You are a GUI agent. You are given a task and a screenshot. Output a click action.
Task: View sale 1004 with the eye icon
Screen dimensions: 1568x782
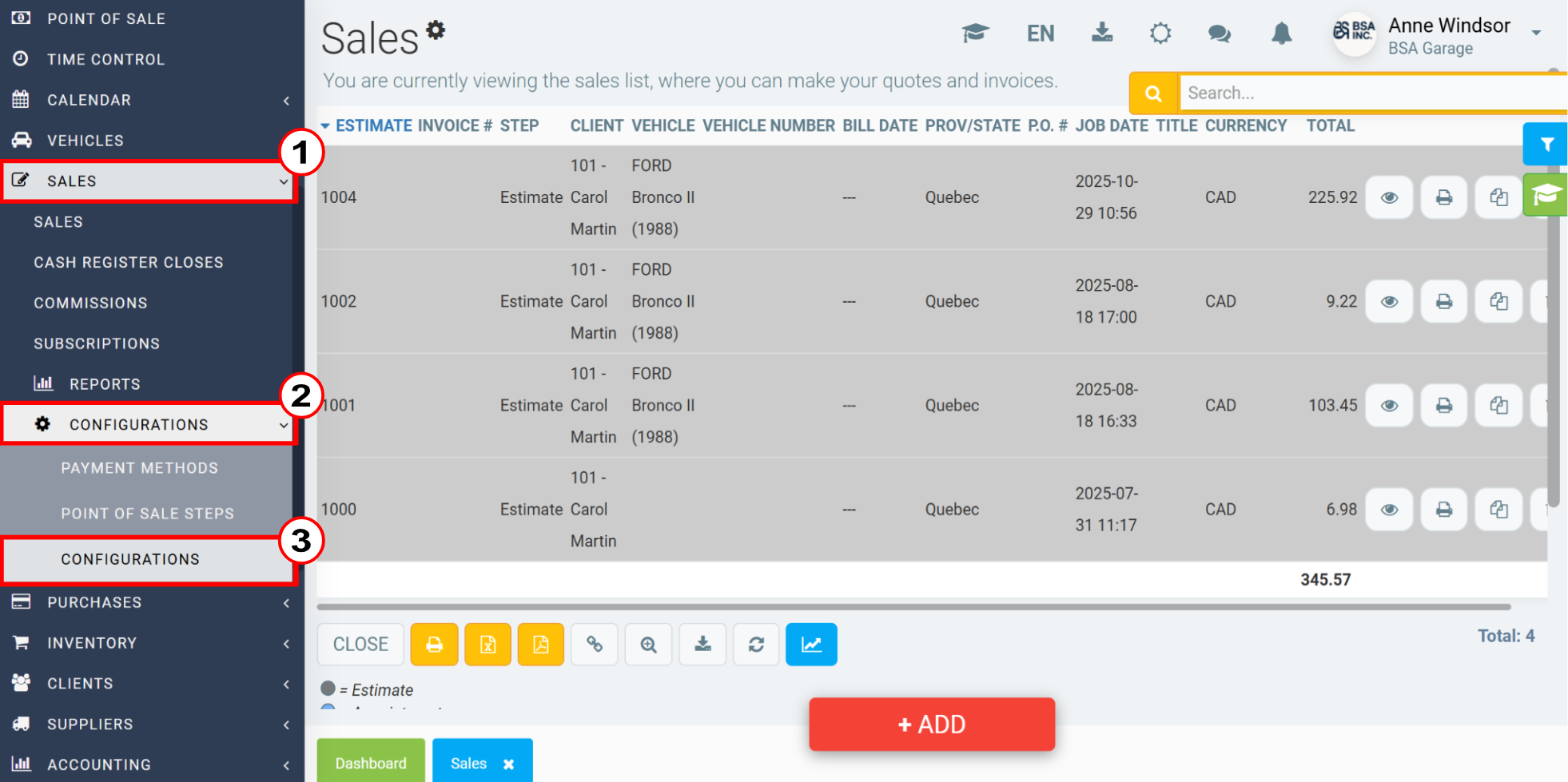click(x=1390, y=197)
